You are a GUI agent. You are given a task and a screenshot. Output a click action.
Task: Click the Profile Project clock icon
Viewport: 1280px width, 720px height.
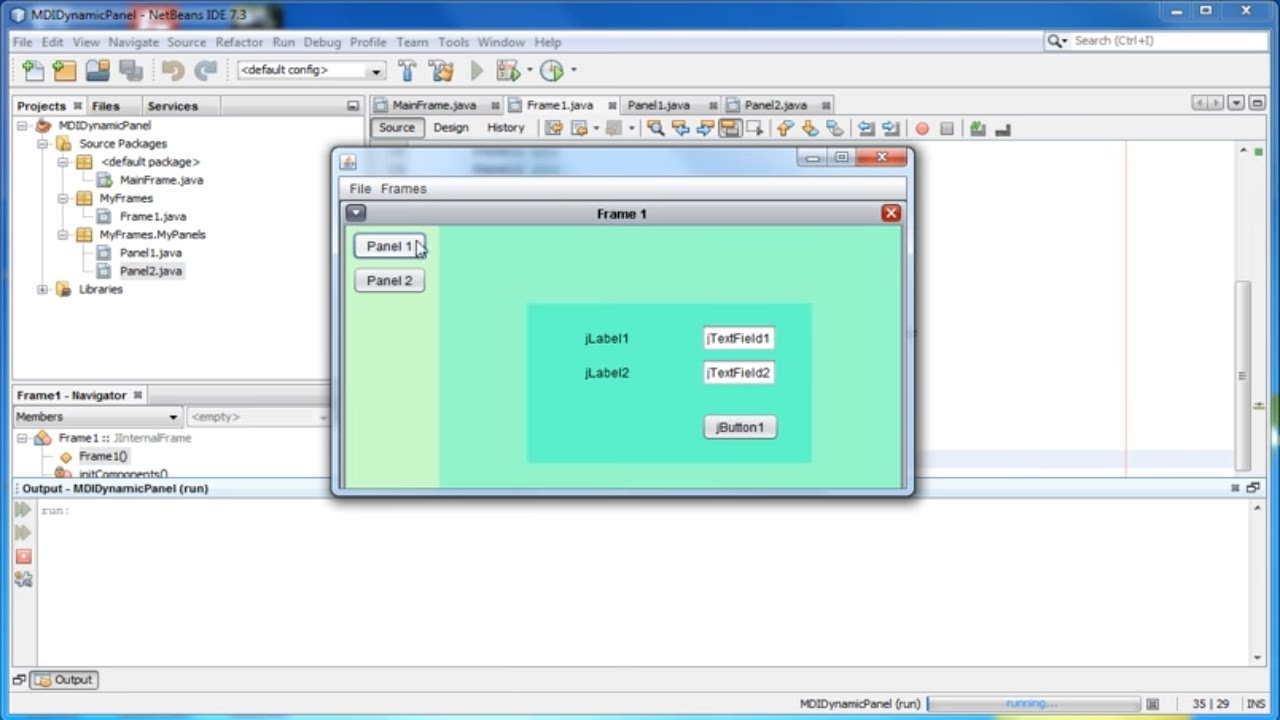point(551,70)
